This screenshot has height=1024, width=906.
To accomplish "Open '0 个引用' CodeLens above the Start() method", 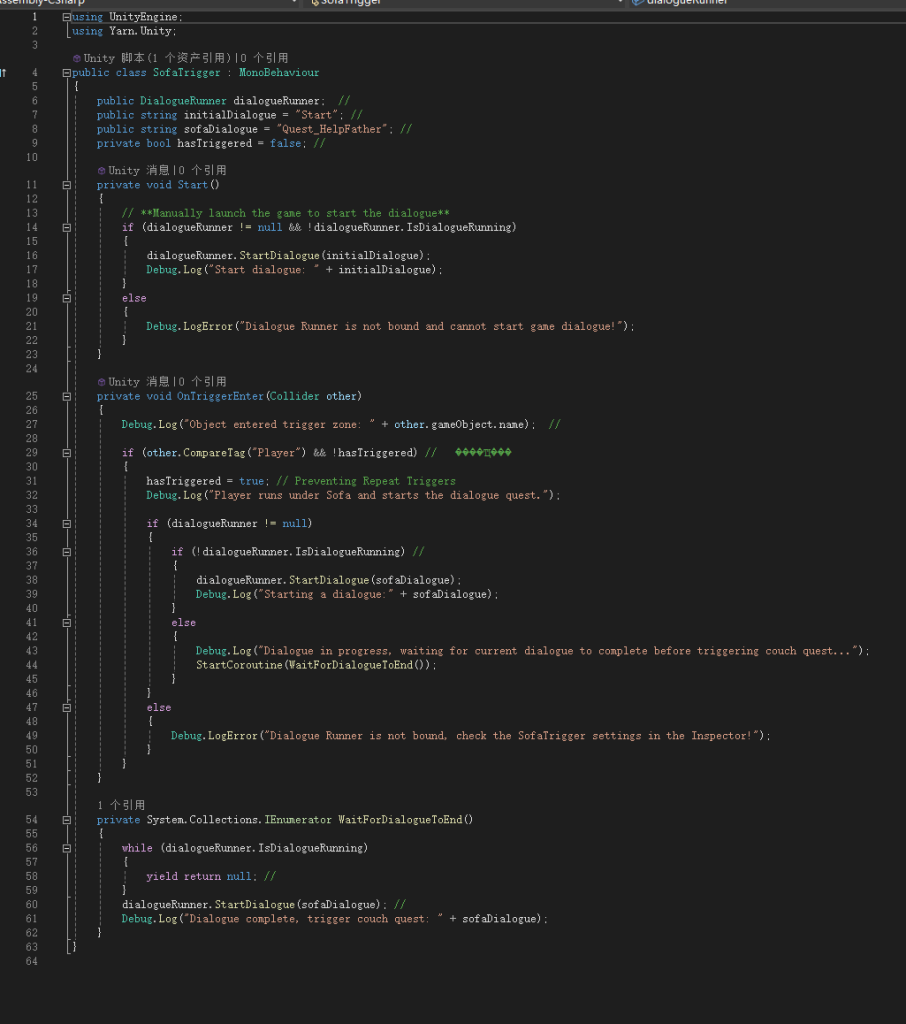I will tap(202, 170).
